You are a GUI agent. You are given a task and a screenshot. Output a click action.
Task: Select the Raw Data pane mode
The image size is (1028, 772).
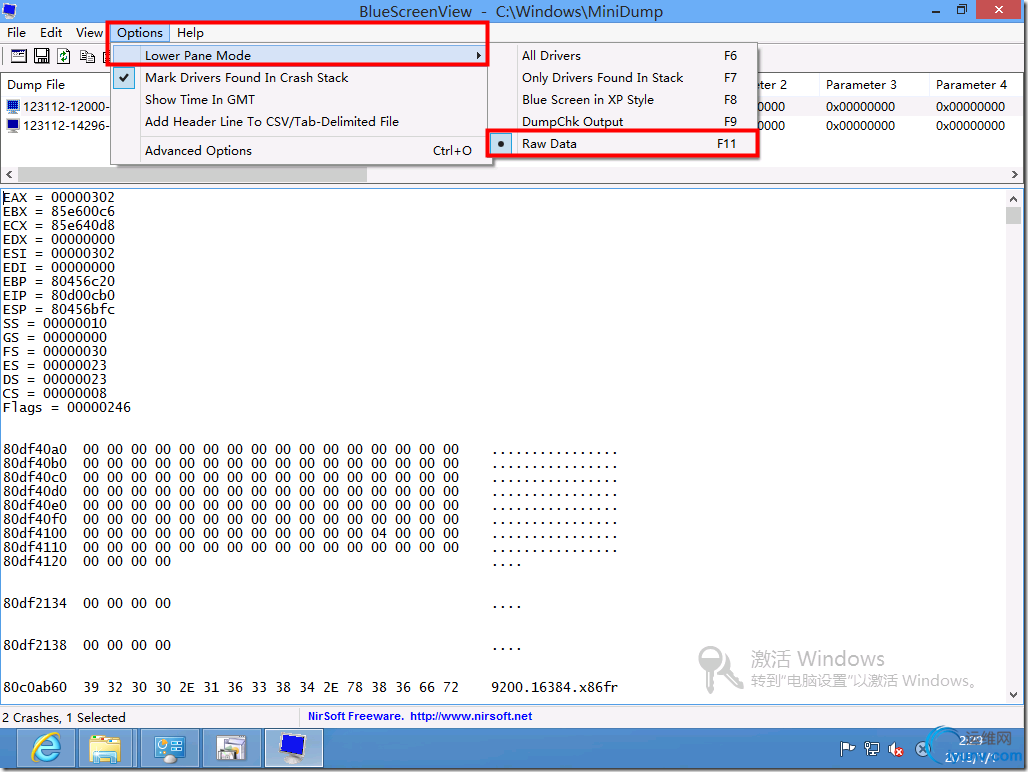[x=623, y=144]
